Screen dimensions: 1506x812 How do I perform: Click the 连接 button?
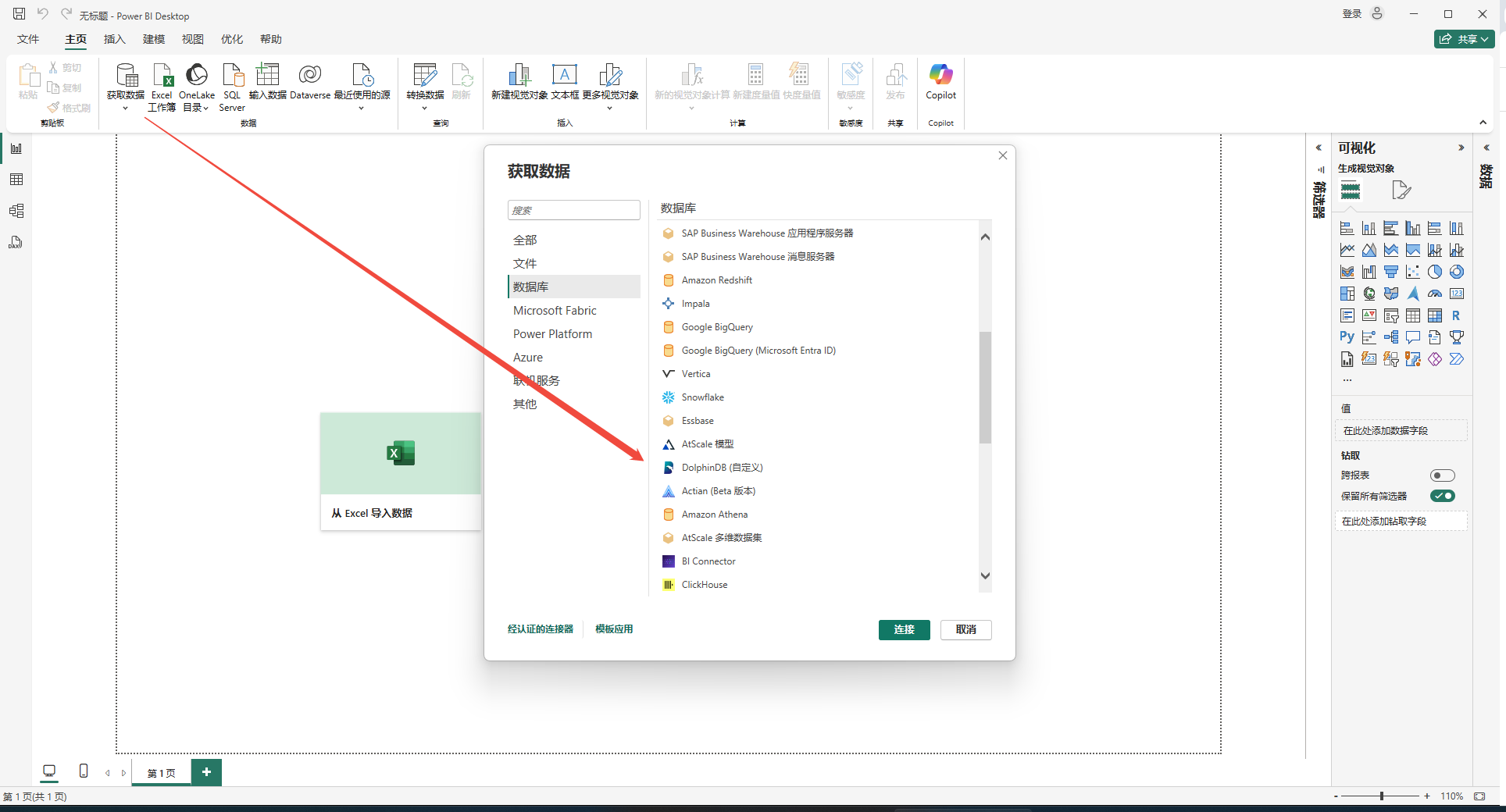(904, 630)
